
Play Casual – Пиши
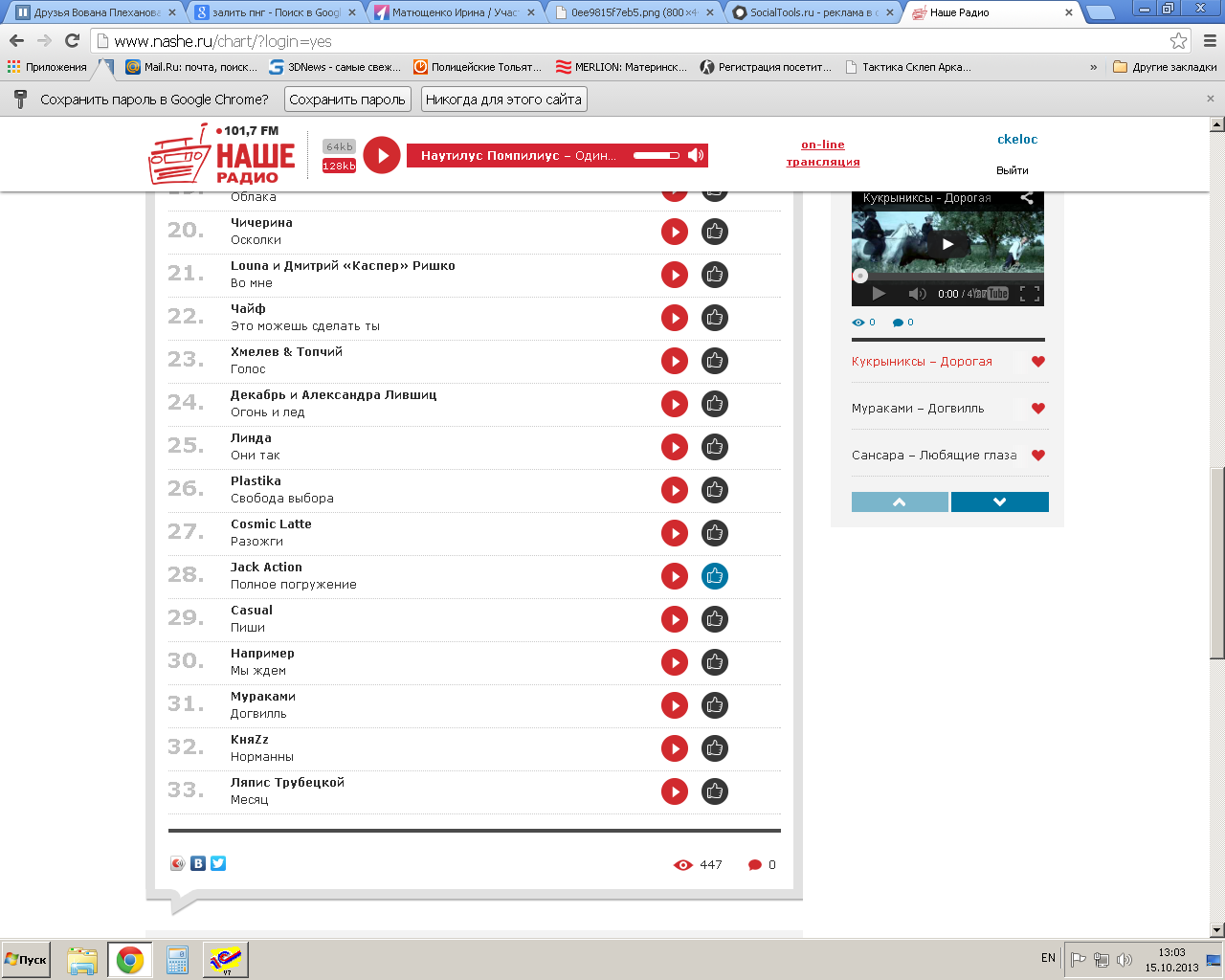675,619
